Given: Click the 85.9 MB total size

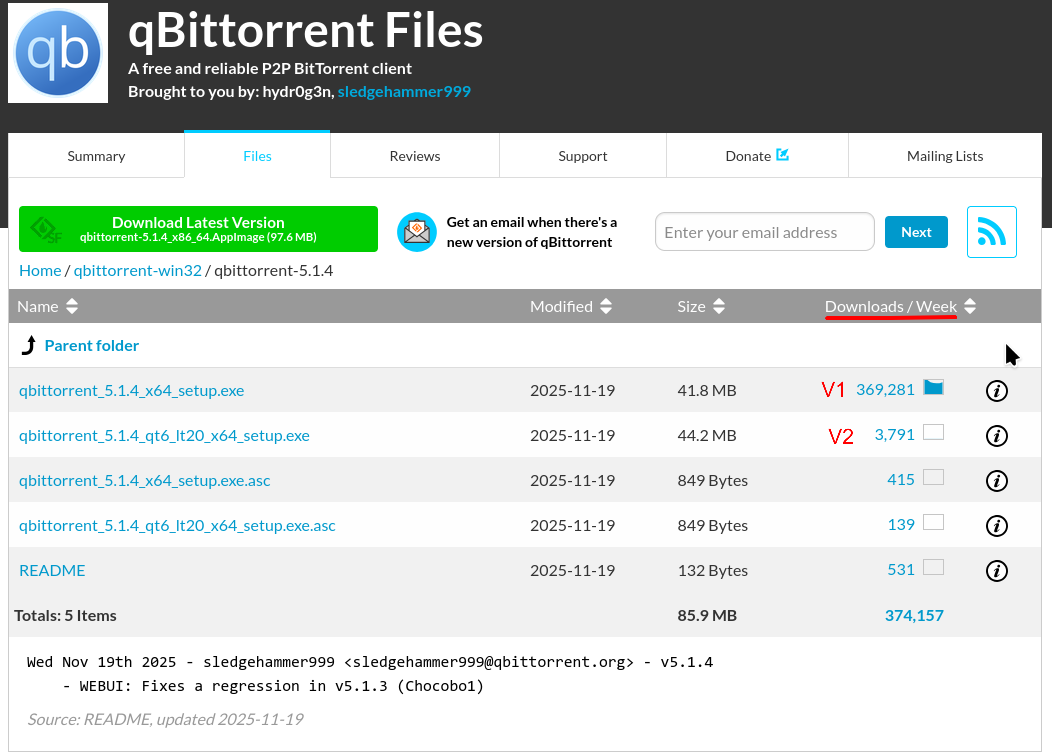Looking at the screenshot, I should click(x=706, y=615).
